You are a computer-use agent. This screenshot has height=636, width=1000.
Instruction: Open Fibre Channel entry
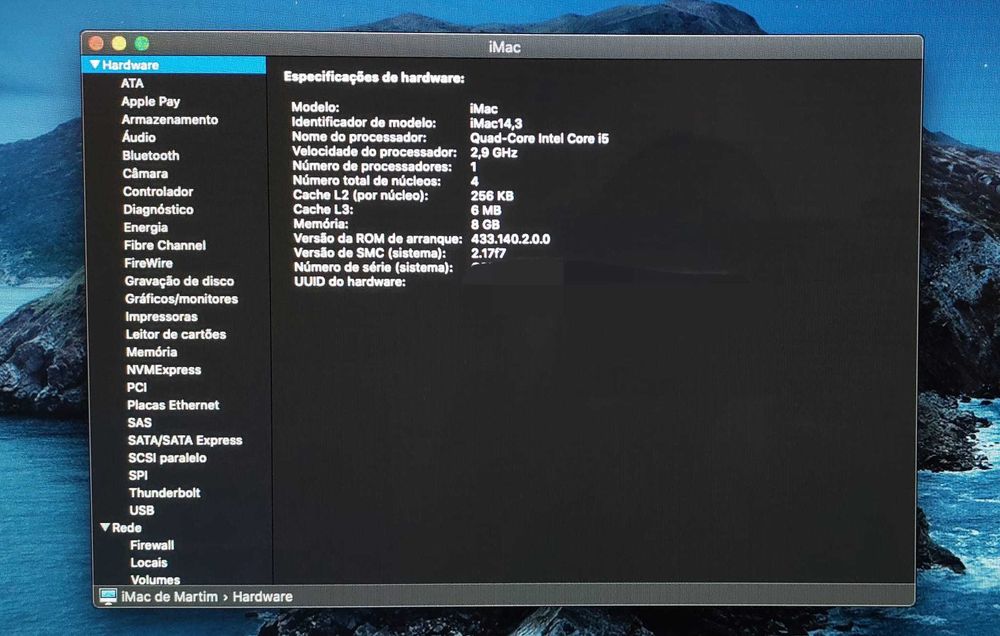165,245
